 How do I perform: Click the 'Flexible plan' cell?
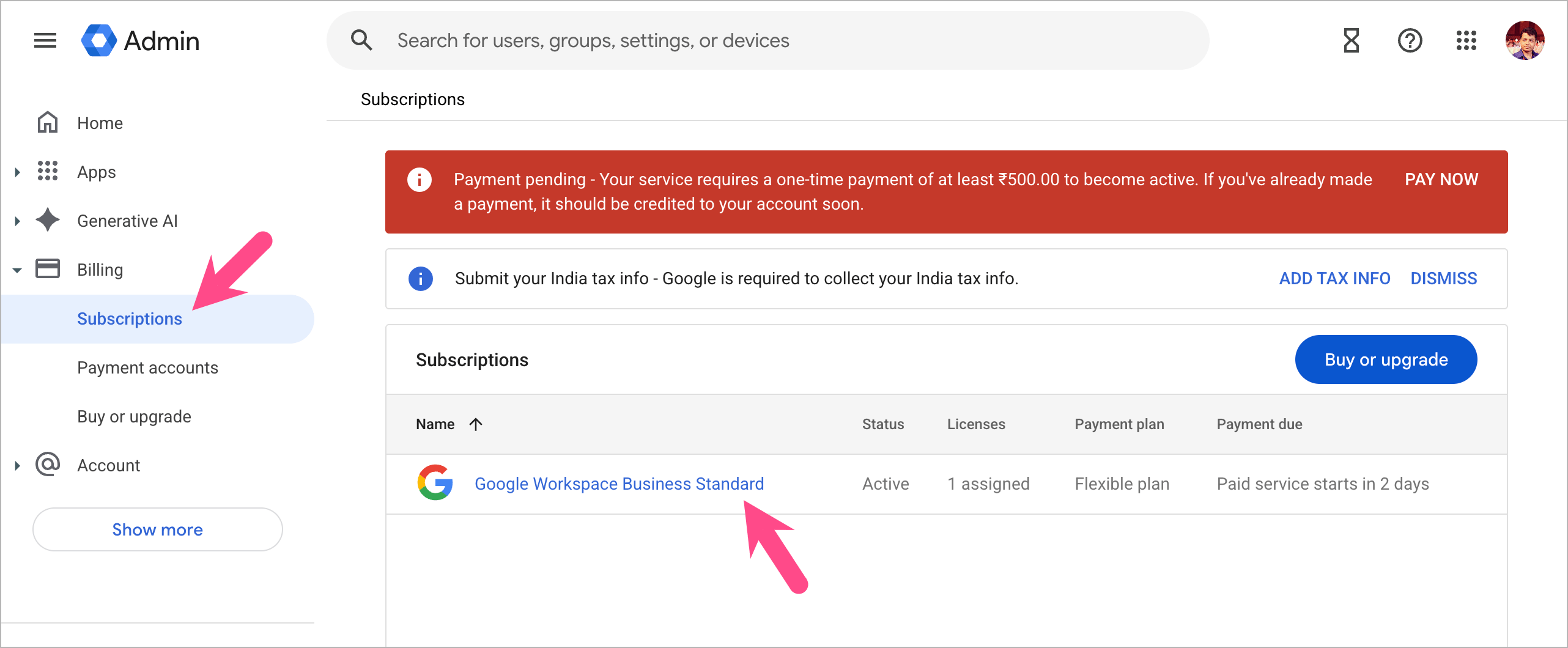[1122, 484]
